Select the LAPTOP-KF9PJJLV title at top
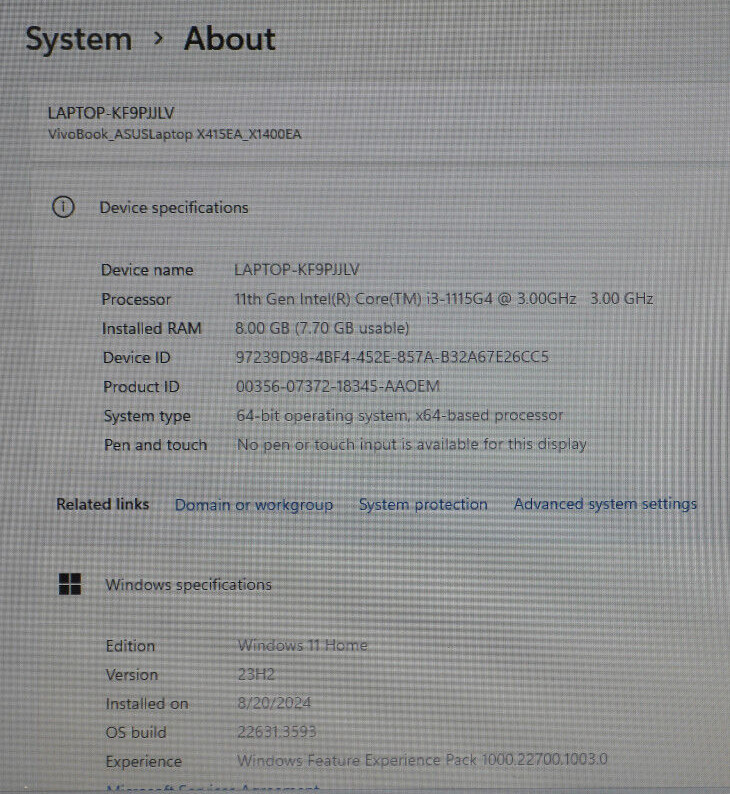The width and height of the screenshot is (730, 794). click(111, 113)
